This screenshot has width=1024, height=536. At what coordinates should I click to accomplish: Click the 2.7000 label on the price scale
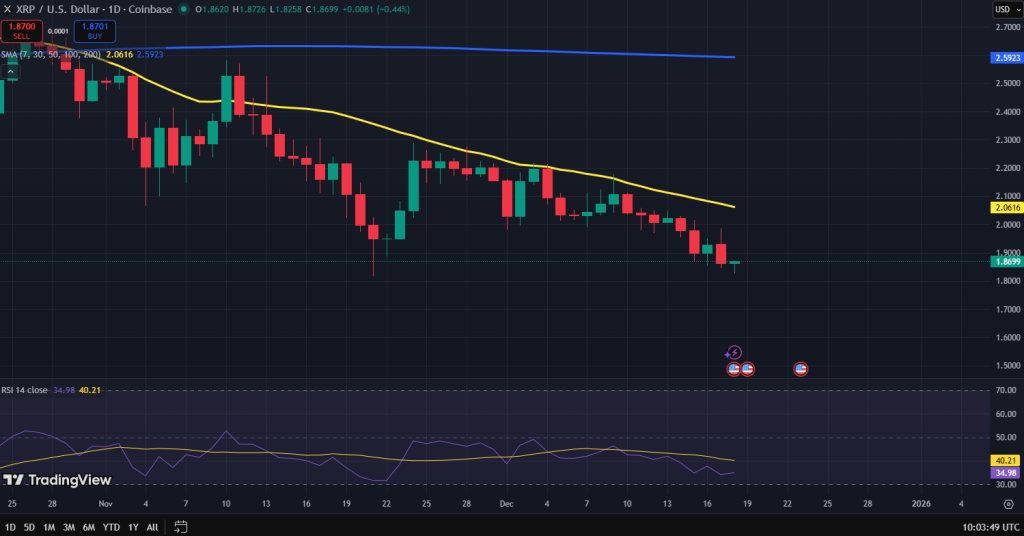pos(1008,27)
